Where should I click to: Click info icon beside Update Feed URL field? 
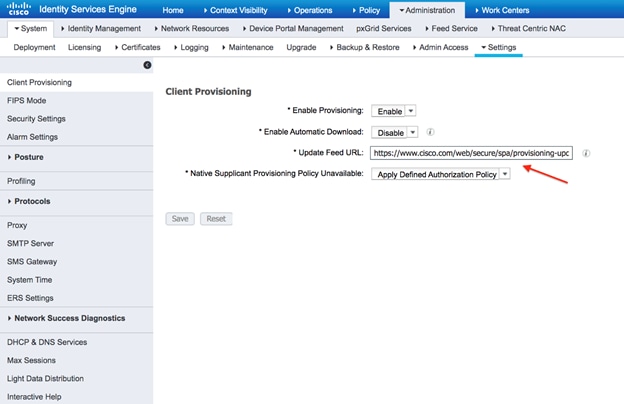click(586, 153)
